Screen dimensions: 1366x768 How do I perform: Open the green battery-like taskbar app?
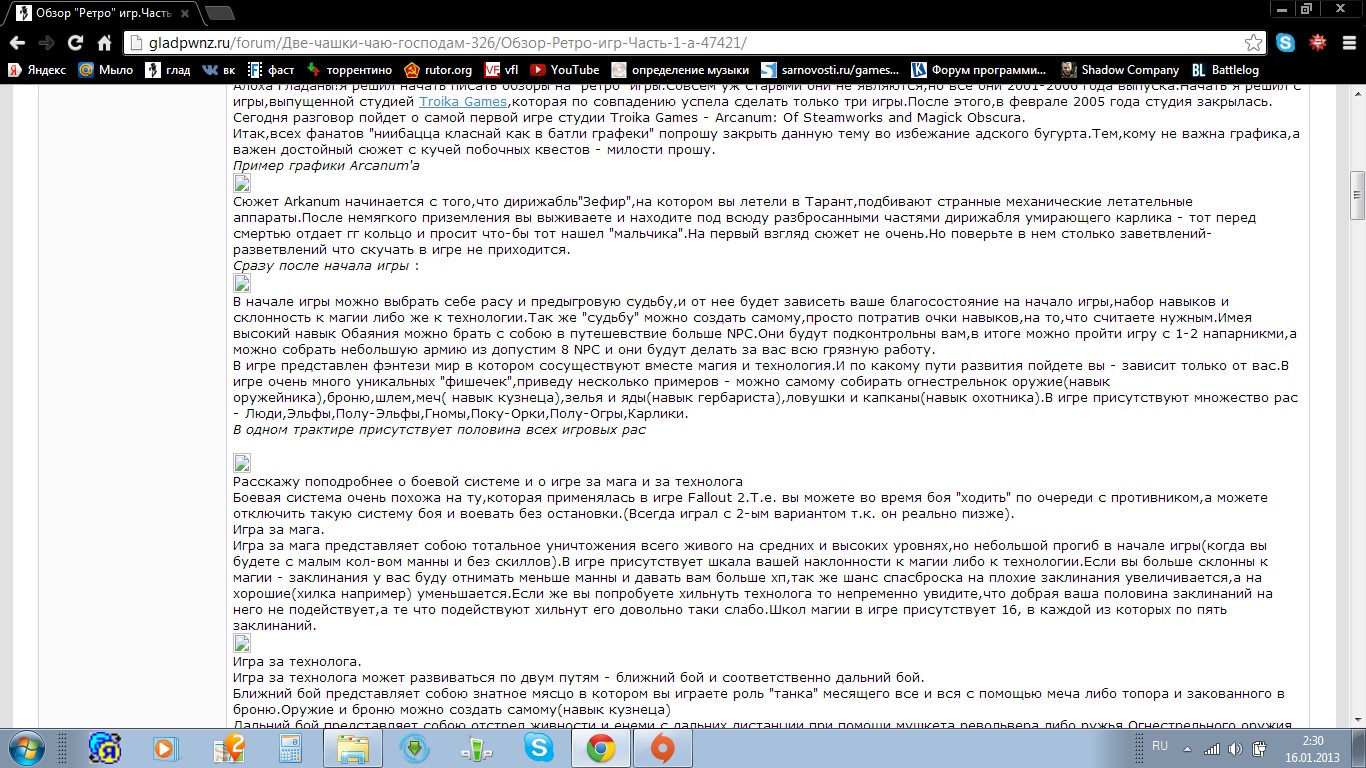[476, 748]
